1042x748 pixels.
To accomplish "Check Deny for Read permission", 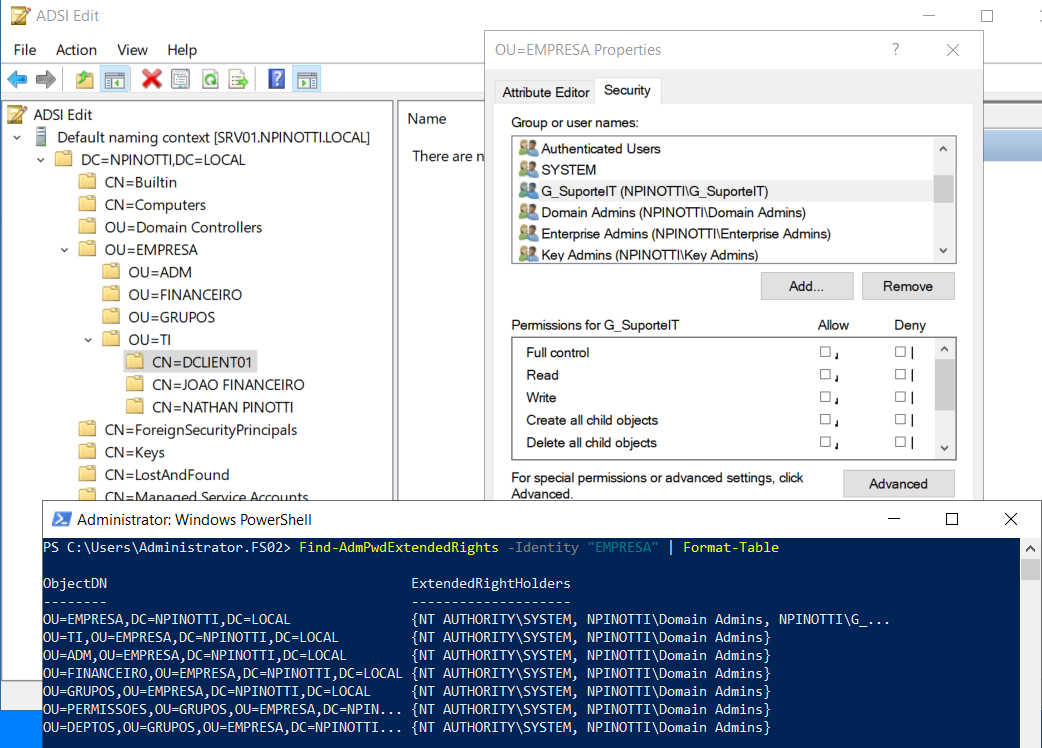I will pyautogui.click(x=900, y=375).
